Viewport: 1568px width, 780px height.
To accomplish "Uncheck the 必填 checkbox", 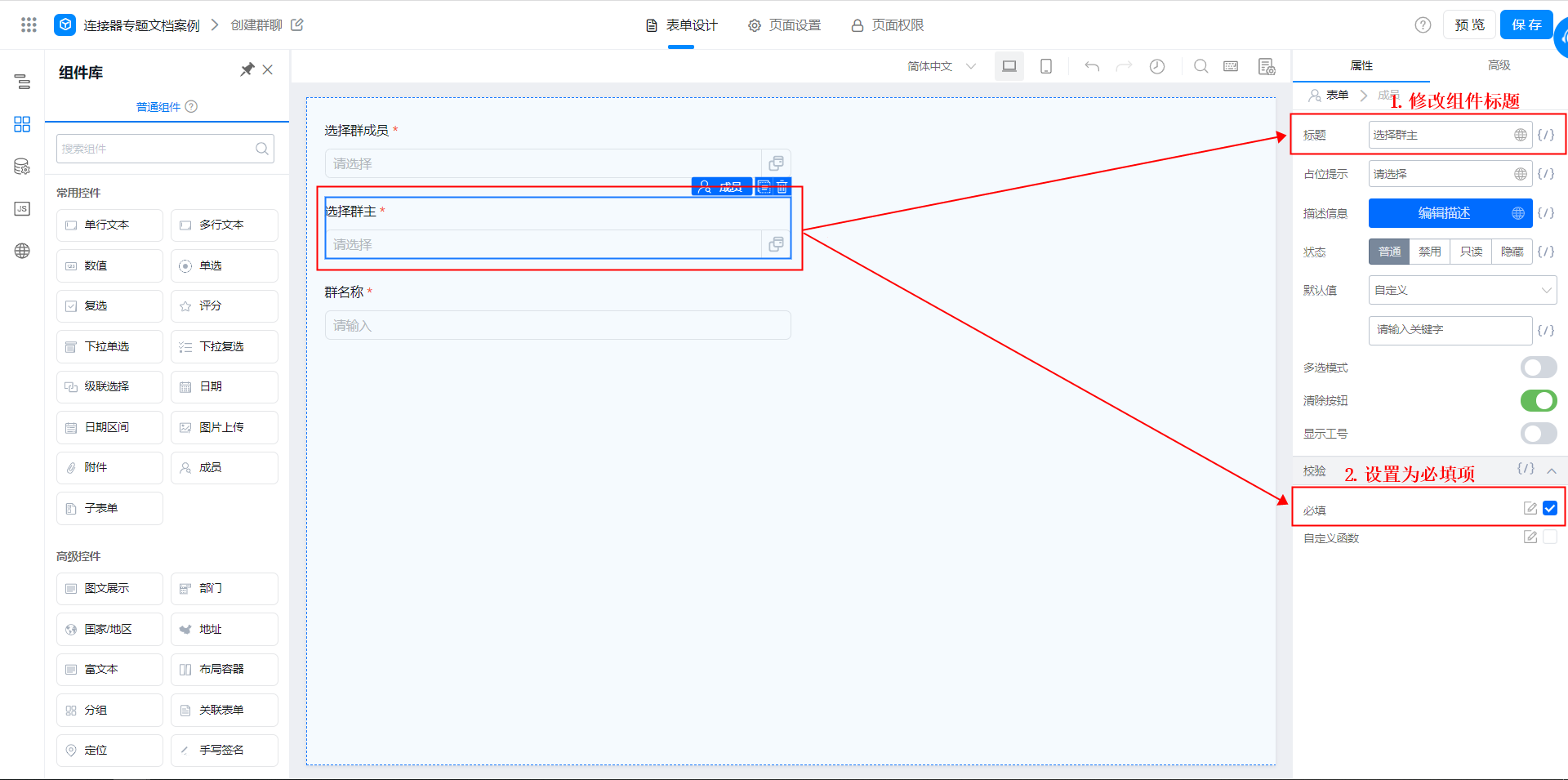I will (x=1550, y=508).
